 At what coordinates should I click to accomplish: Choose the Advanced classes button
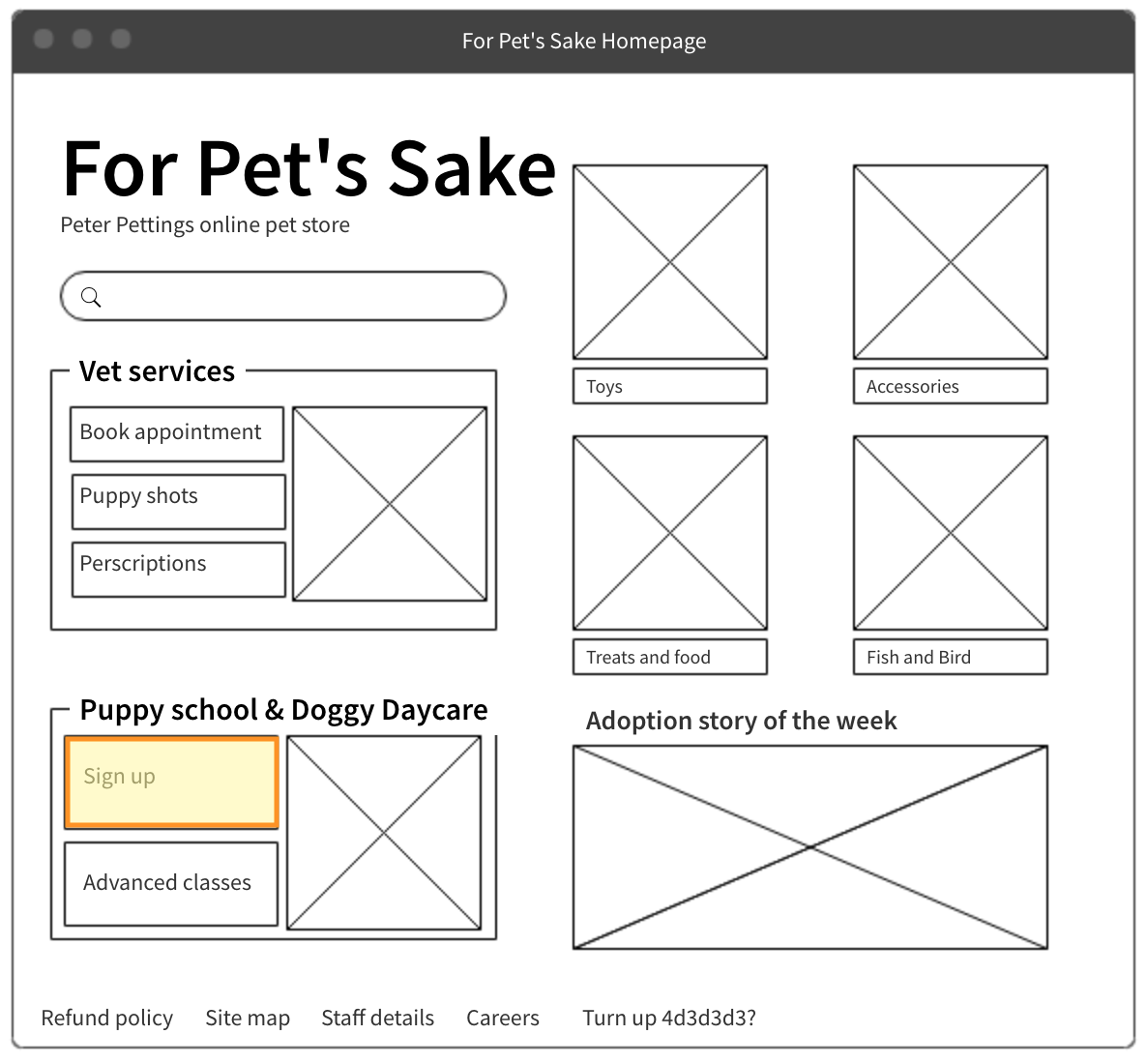[x=170, y=883]
